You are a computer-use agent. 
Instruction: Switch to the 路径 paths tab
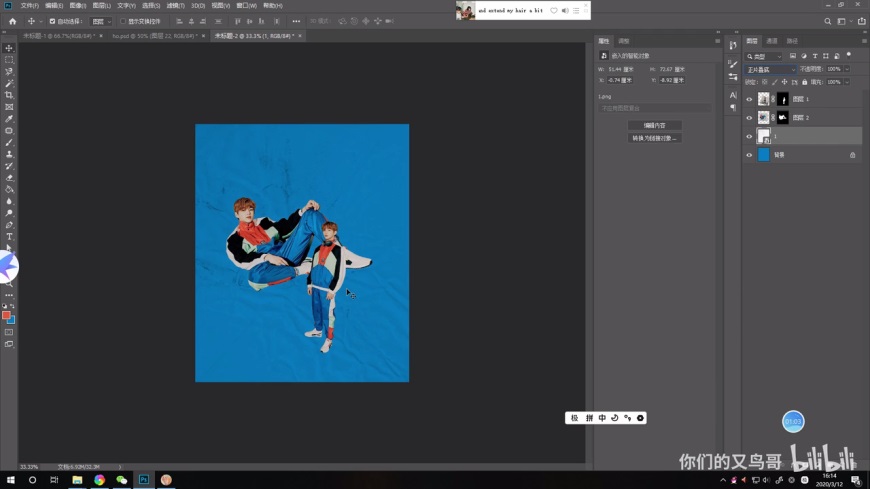[792, 41]
